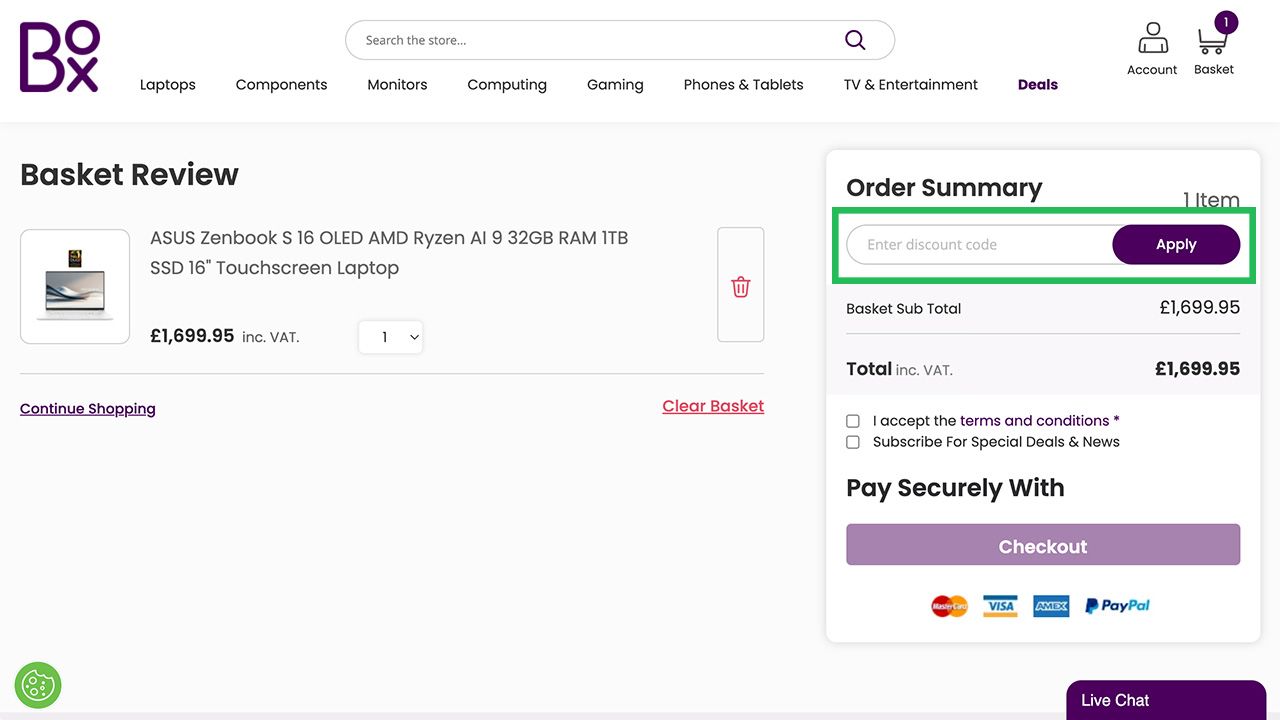The image size is (1280, 720).
Task: Open the Live Chat button
Action: [1166, 700]
